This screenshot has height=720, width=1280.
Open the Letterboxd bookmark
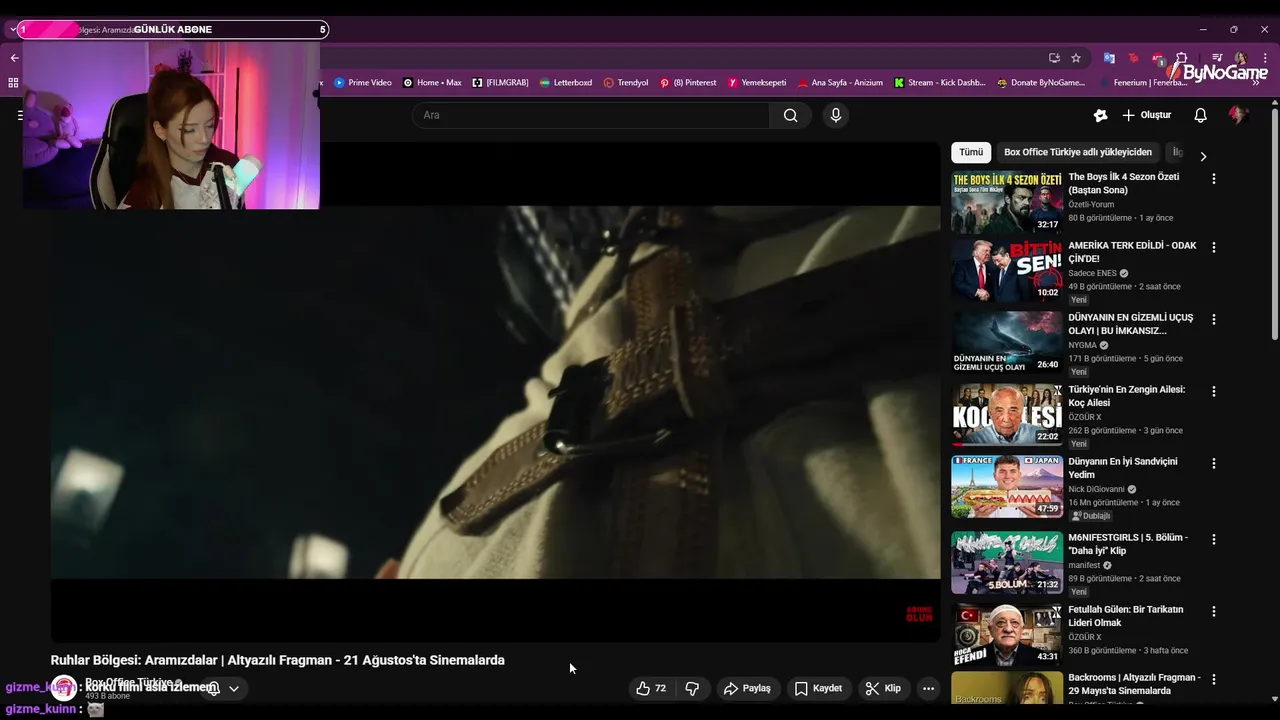coord(566,83)
